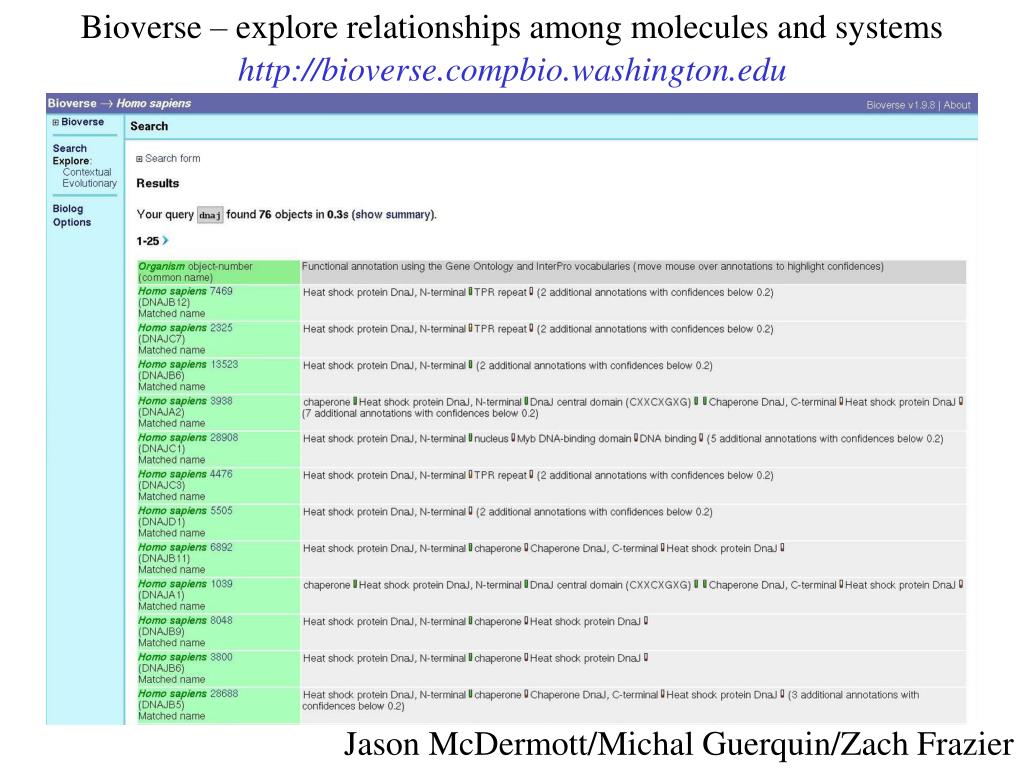Open Homo sapiens 7469 DNAJB12 entry
The height and width of the screenshot is (768, 1024).
pyautogui.click(x=185, y=291)
